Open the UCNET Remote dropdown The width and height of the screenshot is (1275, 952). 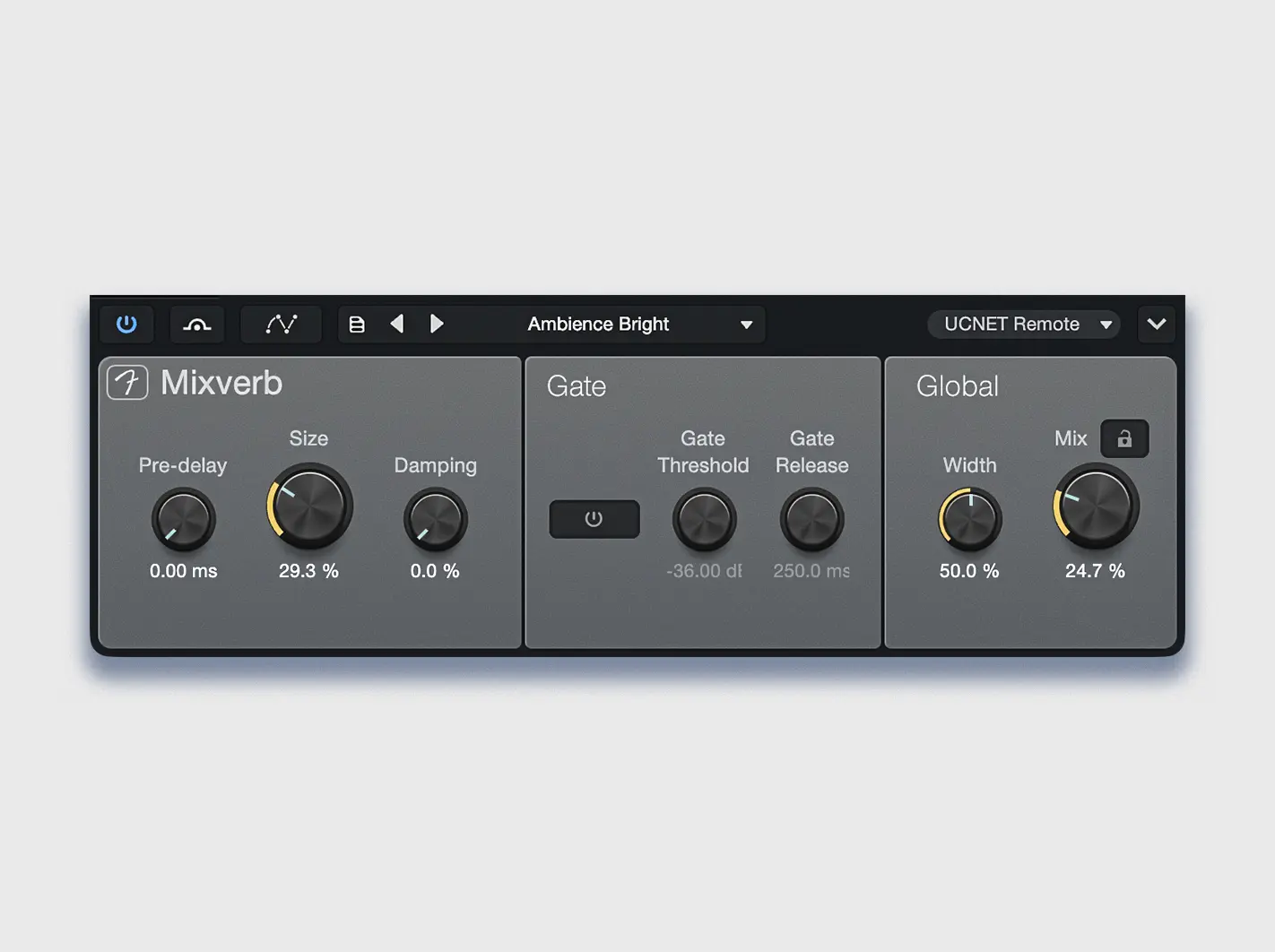[x=1028, y=325]
